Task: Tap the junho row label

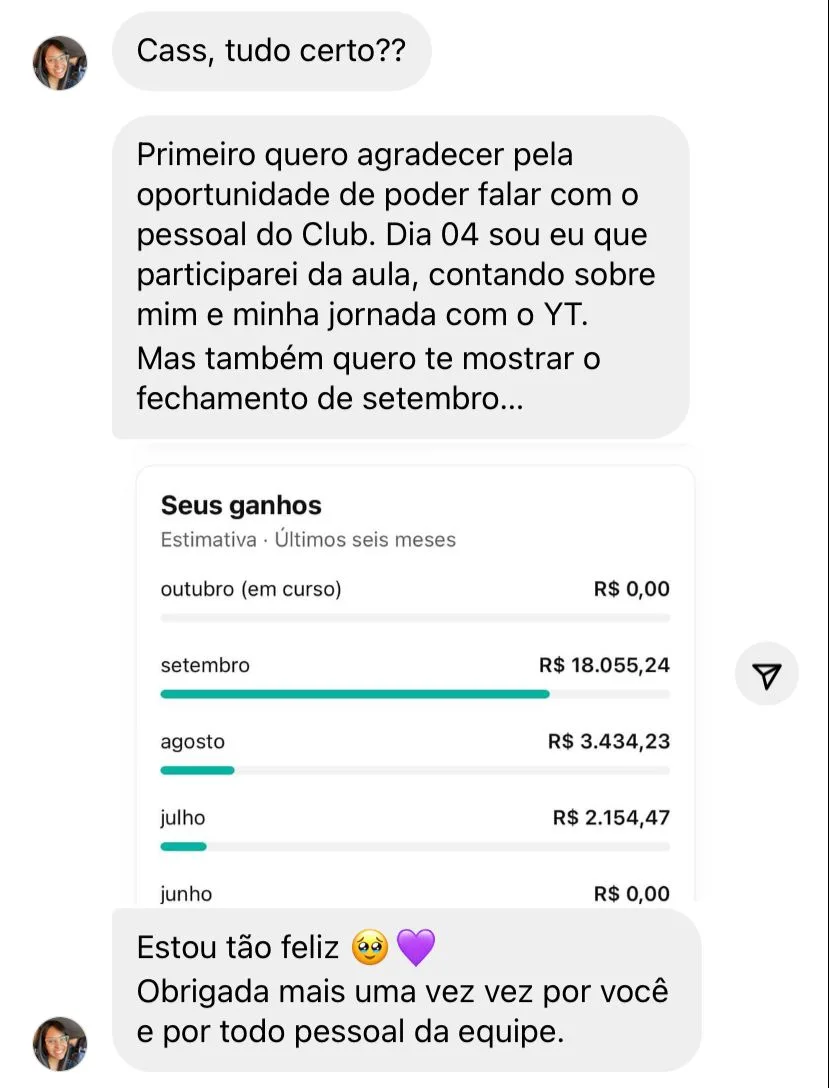Action: click(186, 894)
